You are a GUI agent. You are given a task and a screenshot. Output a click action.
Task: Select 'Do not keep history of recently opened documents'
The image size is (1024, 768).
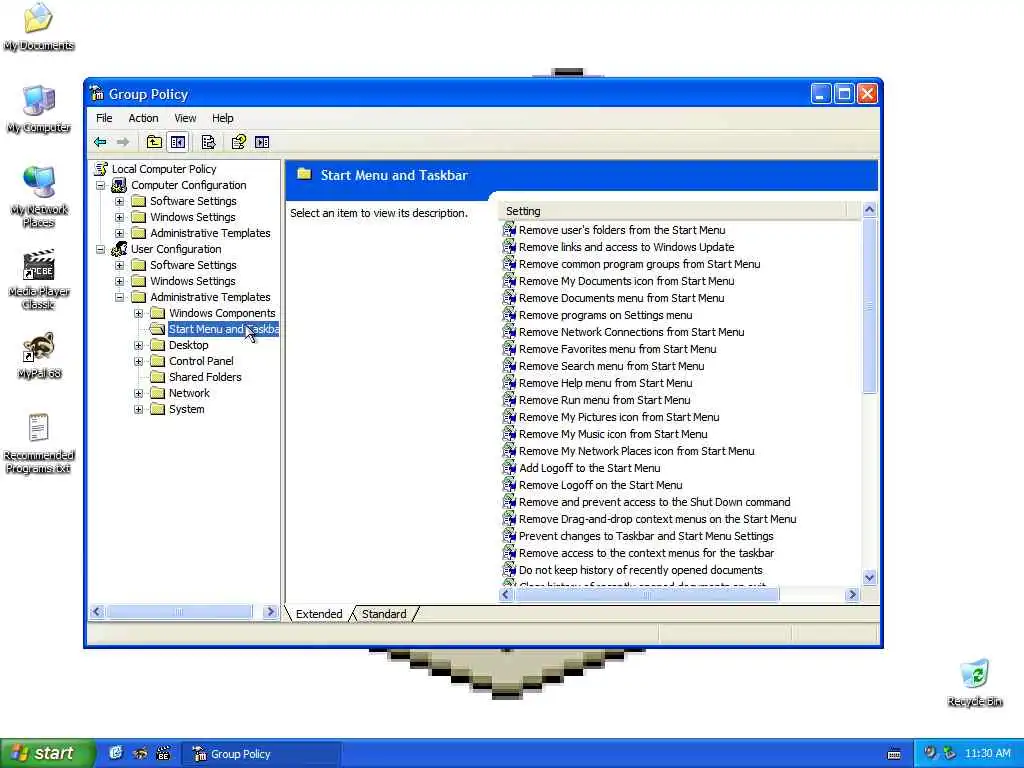point(641,569)
